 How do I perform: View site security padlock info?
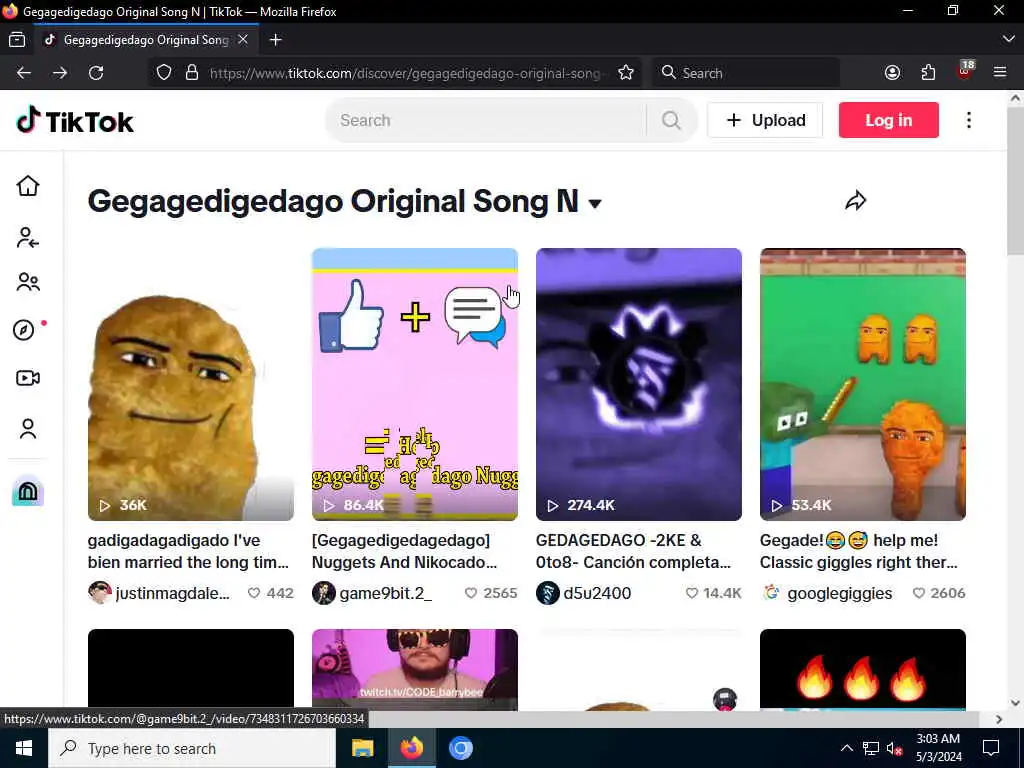click(x=191, y=72)
